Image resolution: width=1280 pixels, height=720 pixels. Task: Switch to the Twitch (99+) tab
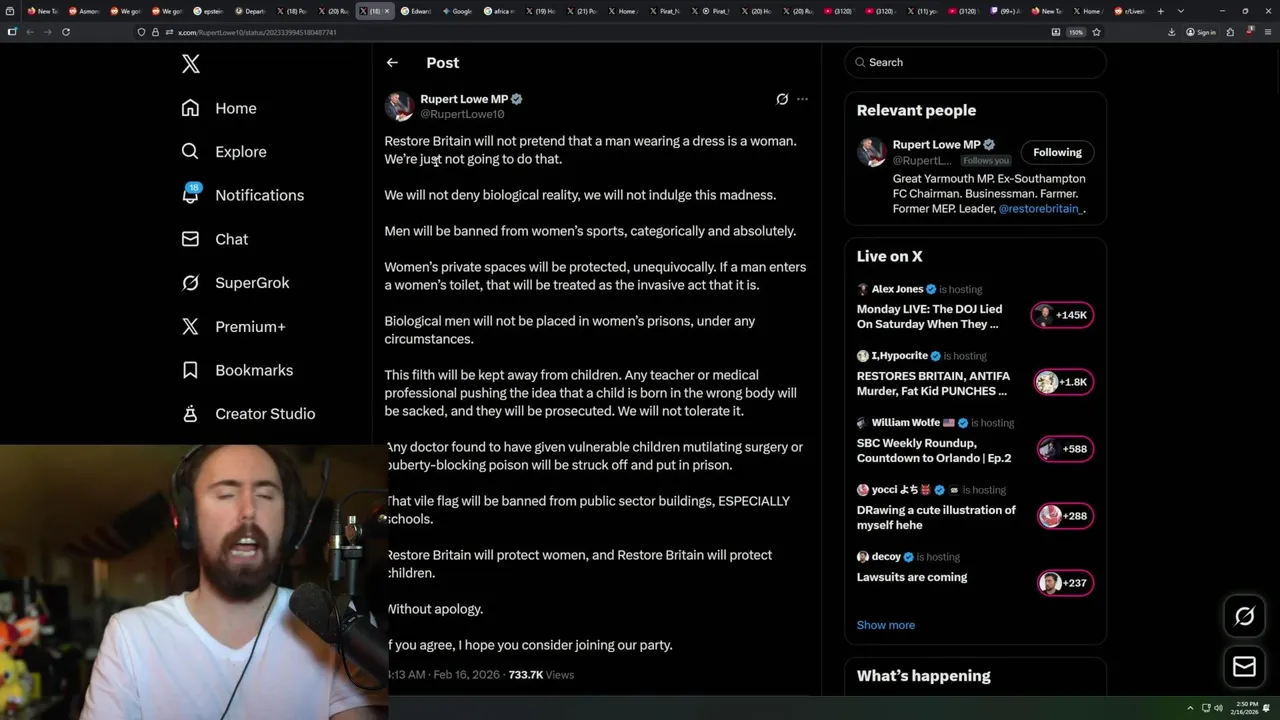(x=1003, y=11)
